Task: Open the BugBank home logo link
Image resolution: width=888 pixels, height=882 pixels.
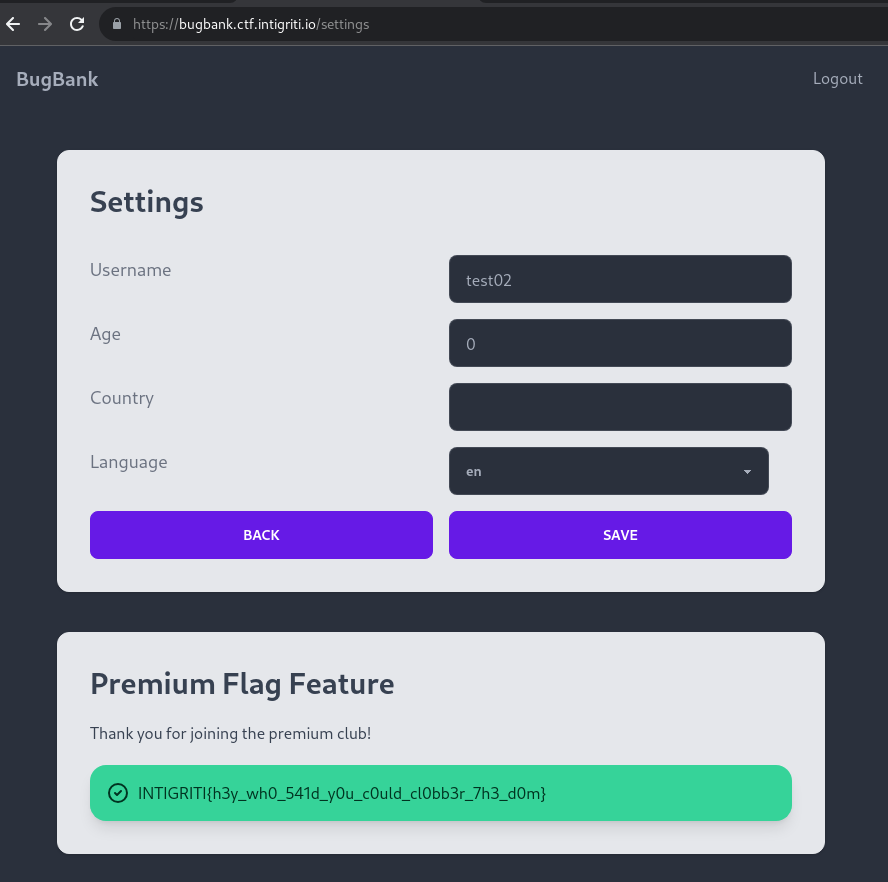Action: point(57,79)
